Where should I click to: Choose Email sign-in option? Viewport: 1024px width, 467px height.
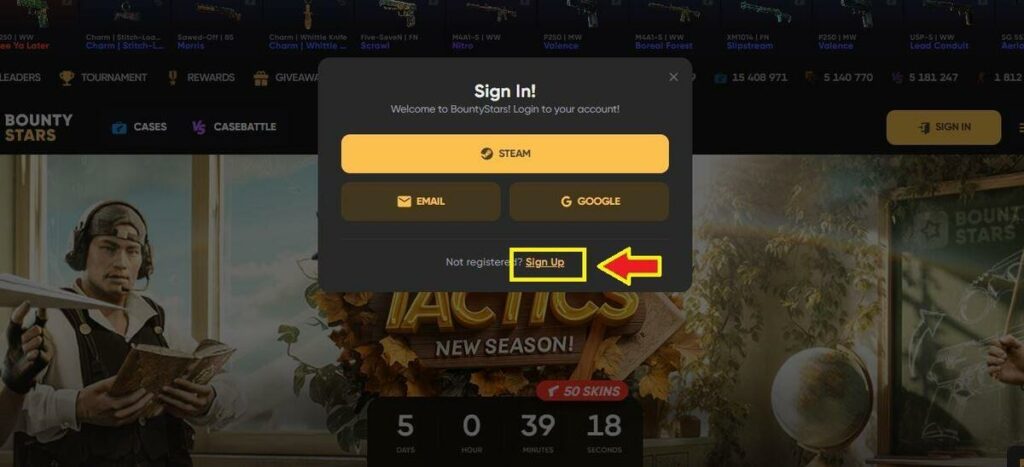[x=421, y=201]
